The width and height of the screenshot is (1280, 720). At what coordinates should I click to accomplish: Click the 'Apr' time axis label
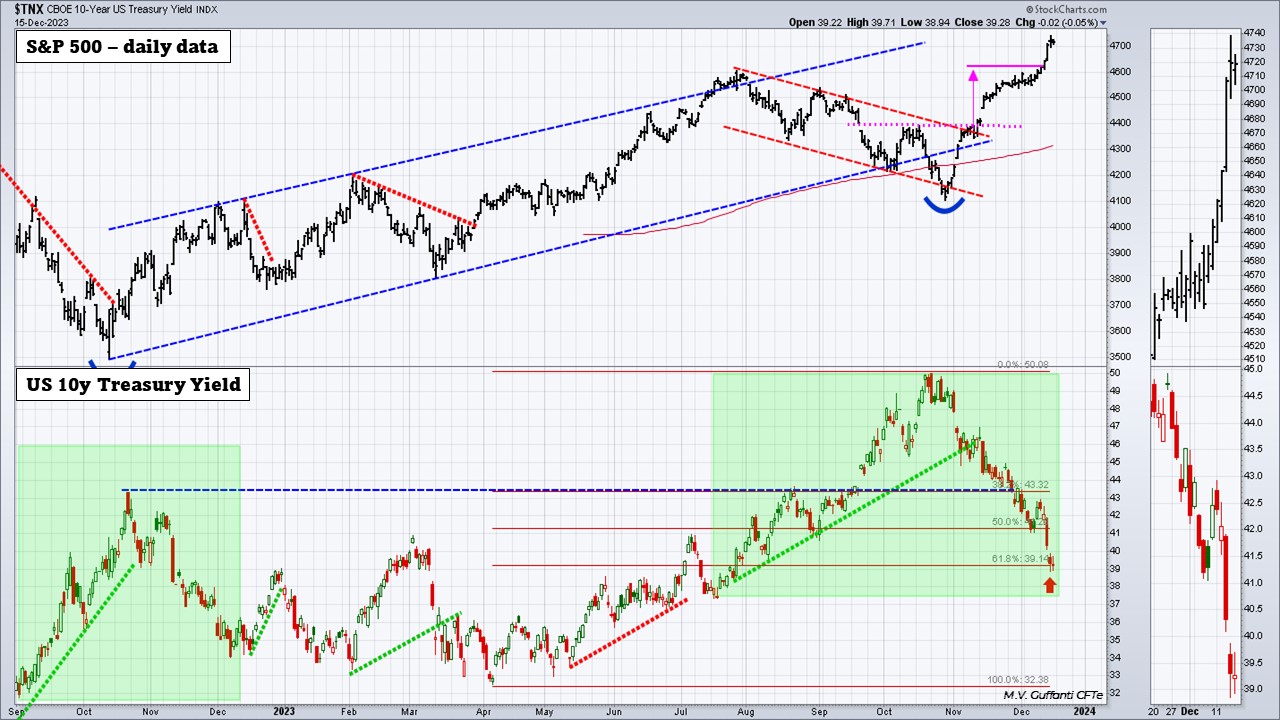(x=484, y=711)
